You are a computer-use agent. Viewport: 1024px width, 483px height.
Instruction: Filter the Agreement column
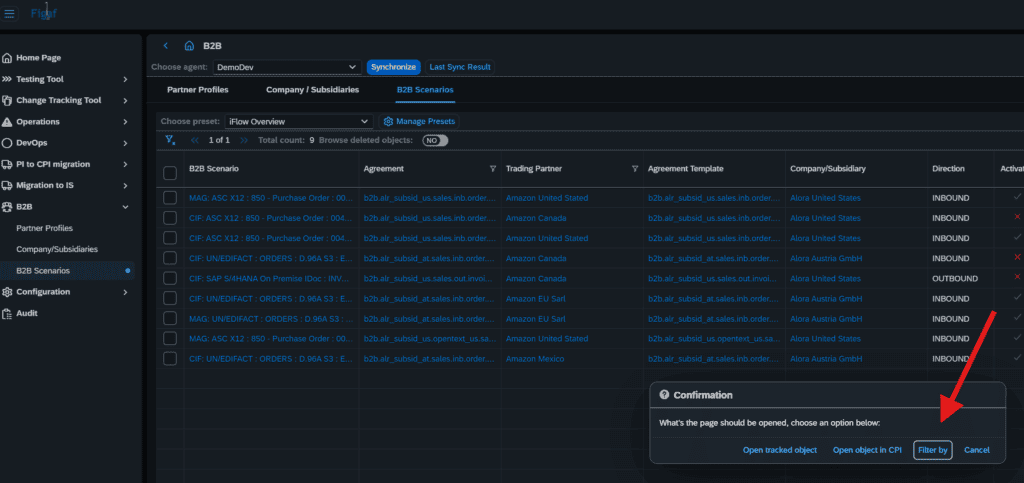point(493,169)
